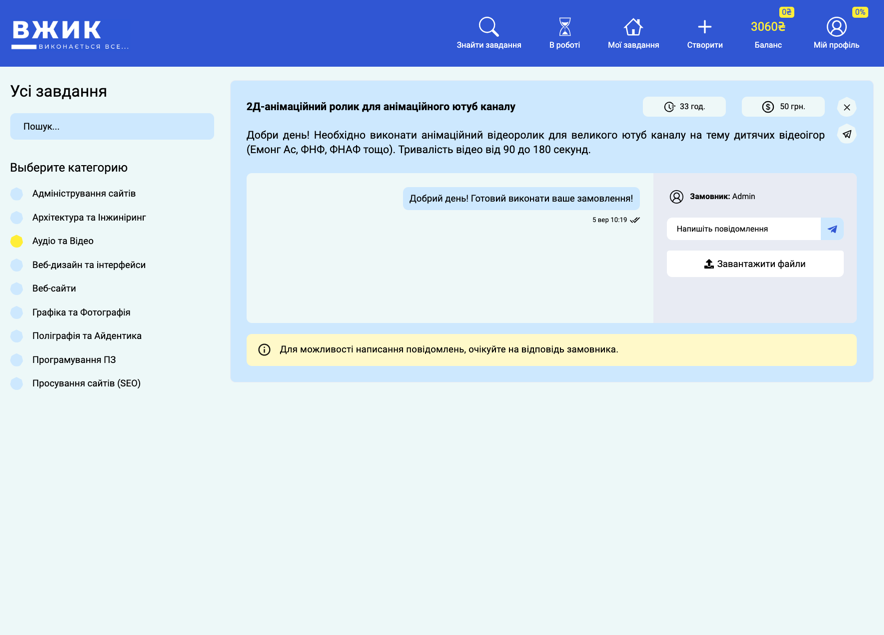Open Мій профіль user icon
Viewport: 884px width, 635px height.
click(836, 27)
